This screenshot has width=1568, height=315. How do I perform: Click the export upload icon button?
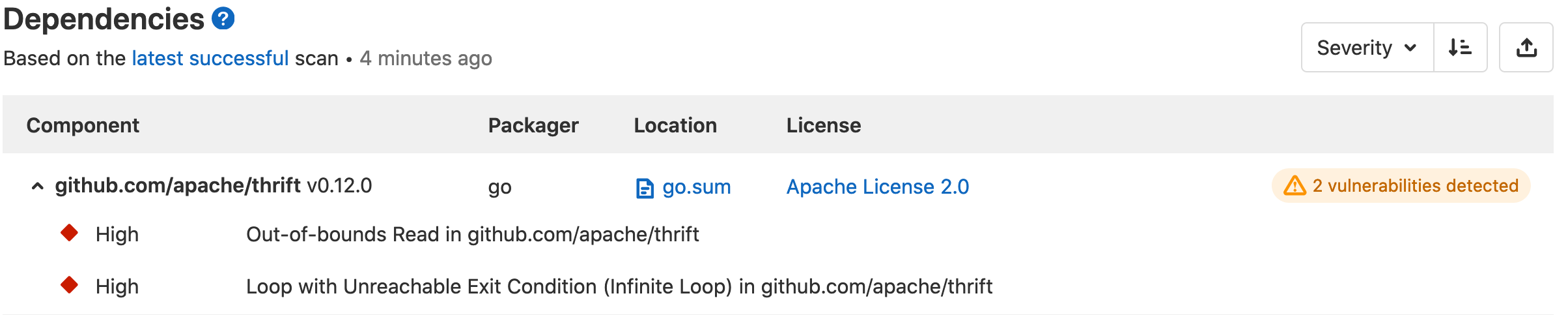1526,47
